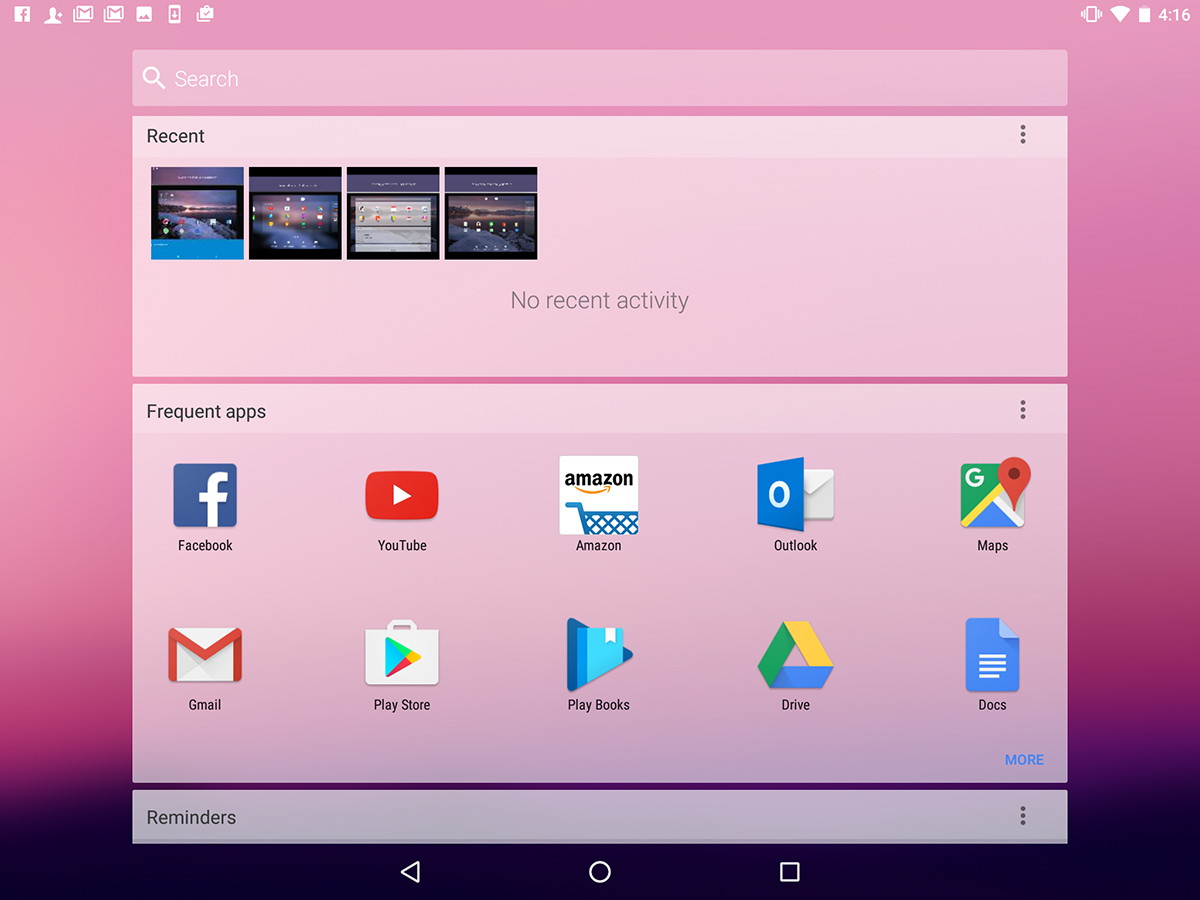
Task: Tap the "No recent activity" message
Action: point(600,300)
